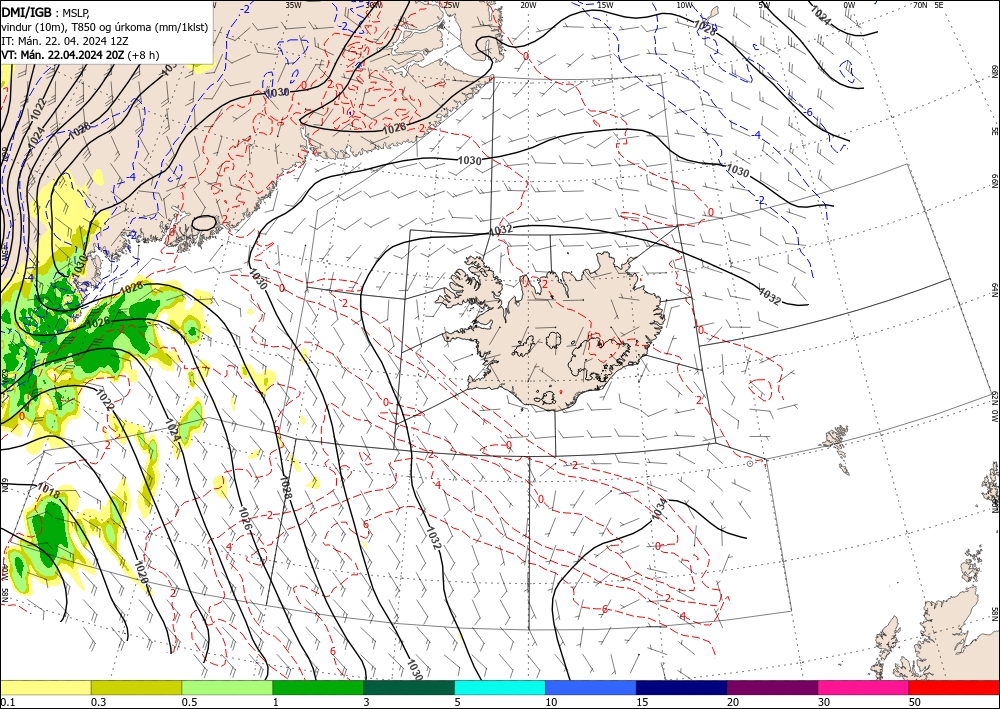Click the 'VT: Mán. 22.04.2024 20Z (+8 h)' line
This screenshot has width=1000, height=709.
pyautogui.click(x=80, y=55)
